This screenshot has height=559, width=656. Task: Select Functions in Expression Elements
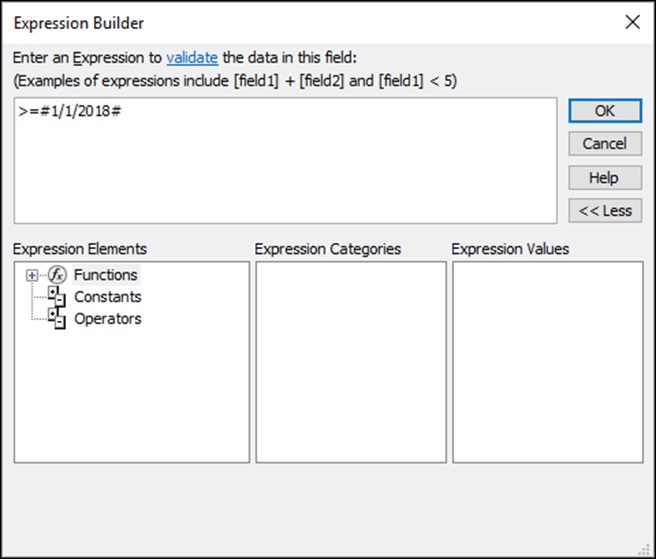pyautogui.click(x=105, y=275)
